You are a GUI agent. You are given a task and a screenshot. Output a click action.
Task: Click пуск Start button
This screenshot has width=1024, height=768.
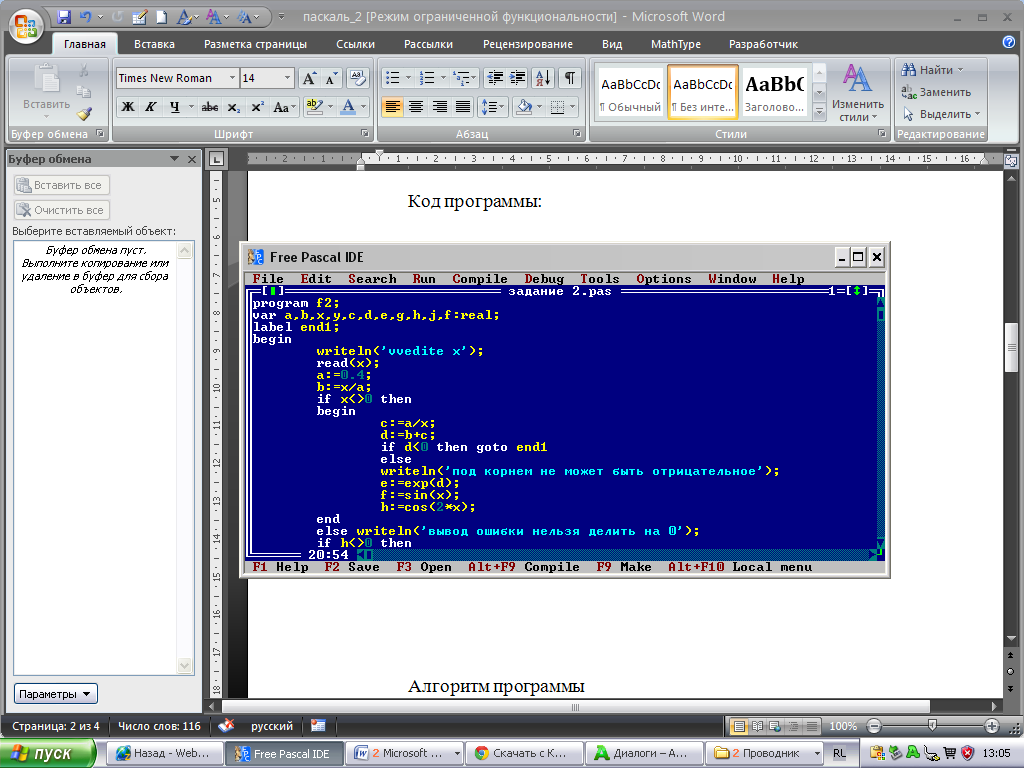tap(48, 753)
